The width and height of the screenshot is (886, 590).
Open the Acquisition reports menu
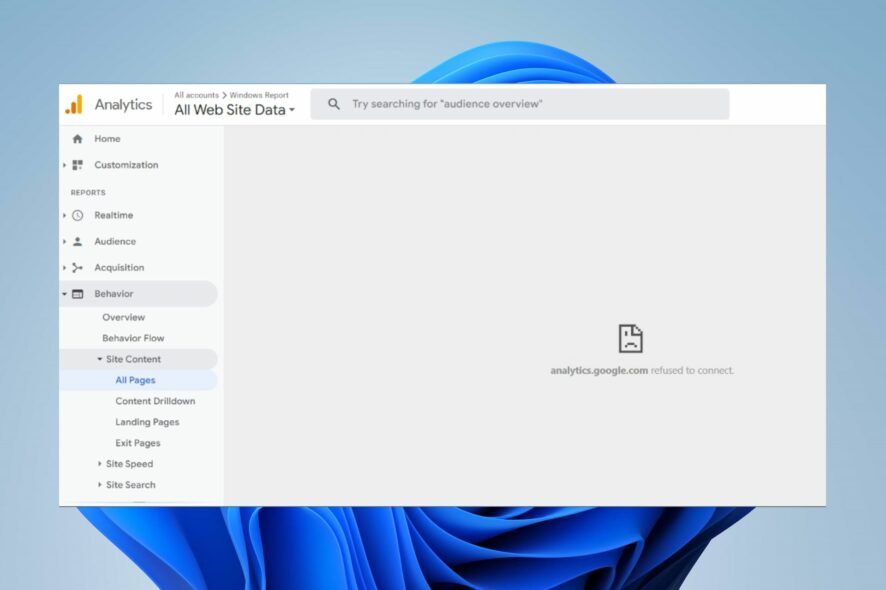[119, 267]
